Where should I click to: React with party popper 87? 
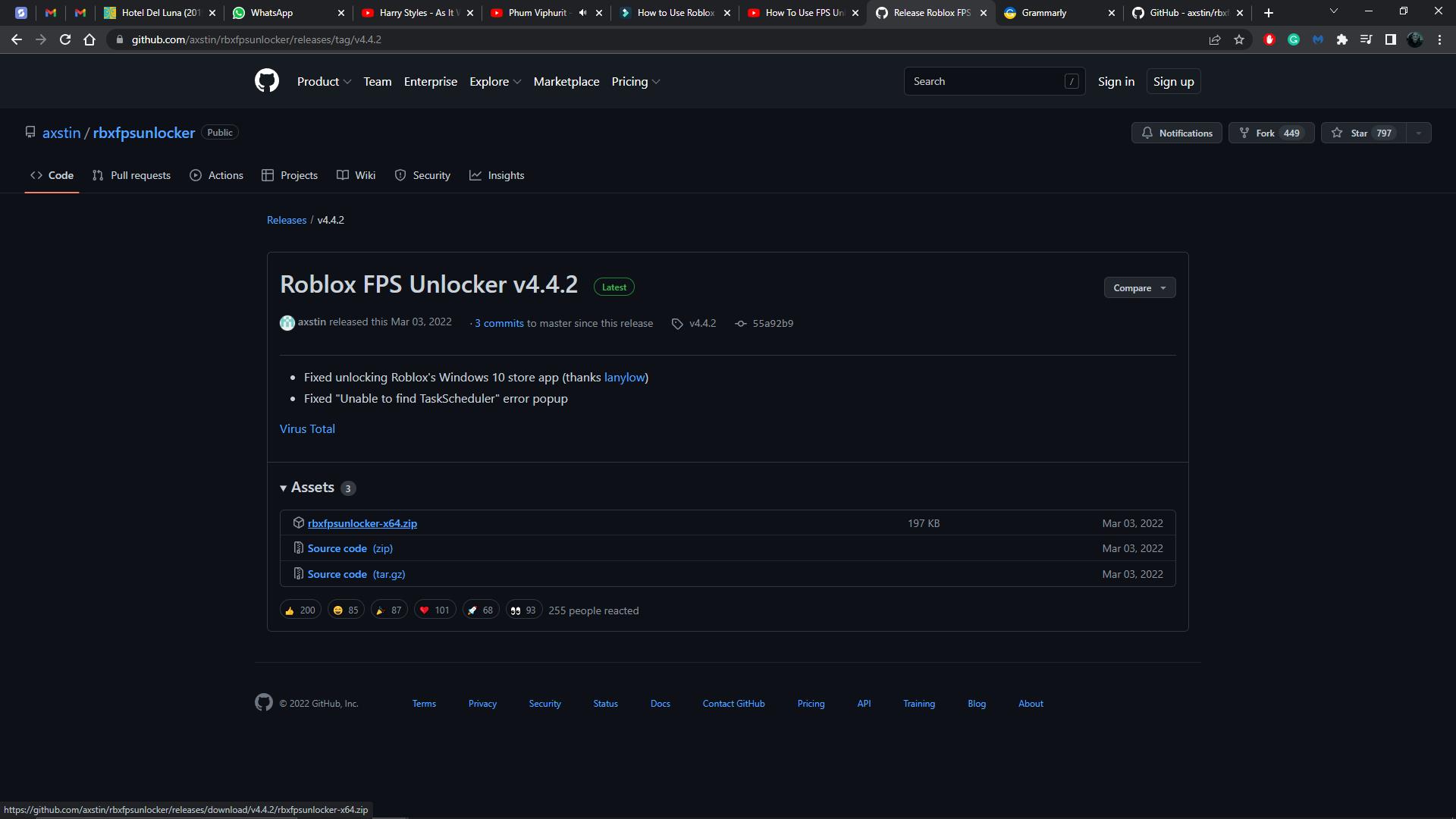389,610
